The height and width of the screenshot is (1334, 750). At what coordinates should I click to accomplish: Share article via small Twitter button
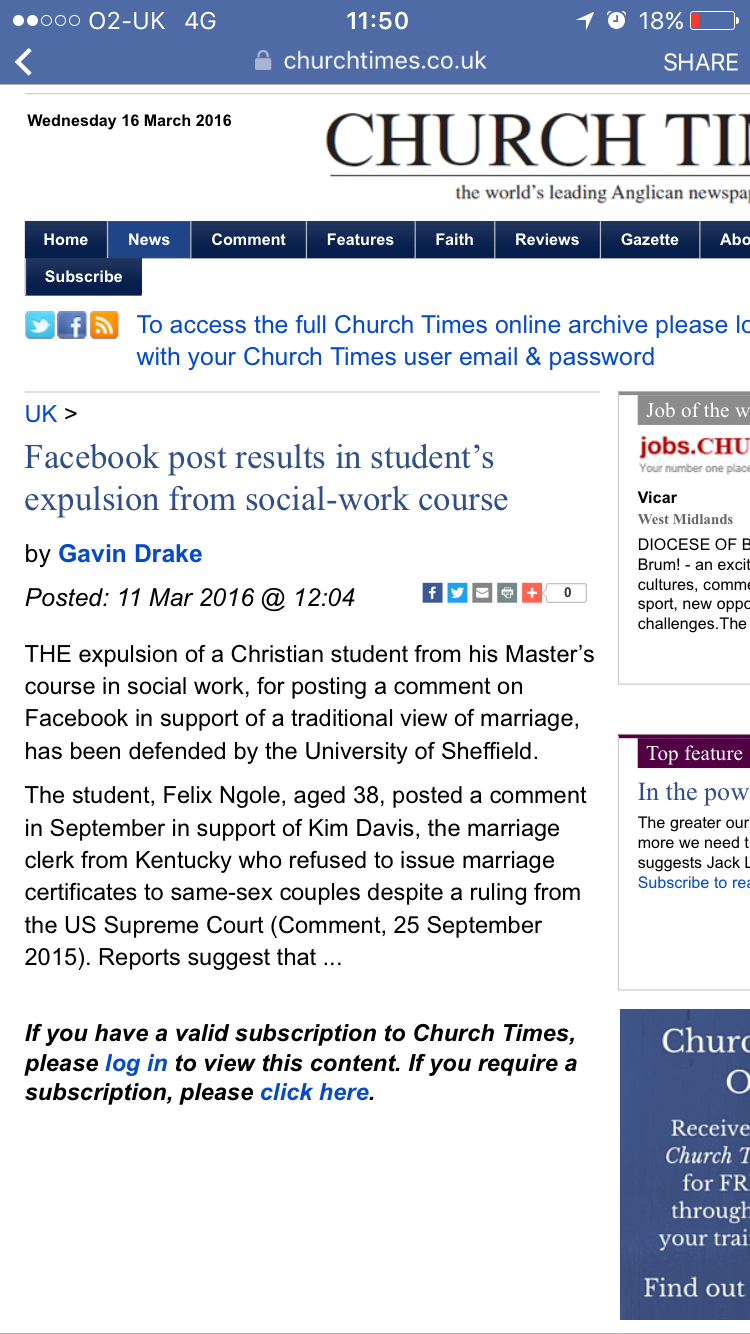coord(457,593)
